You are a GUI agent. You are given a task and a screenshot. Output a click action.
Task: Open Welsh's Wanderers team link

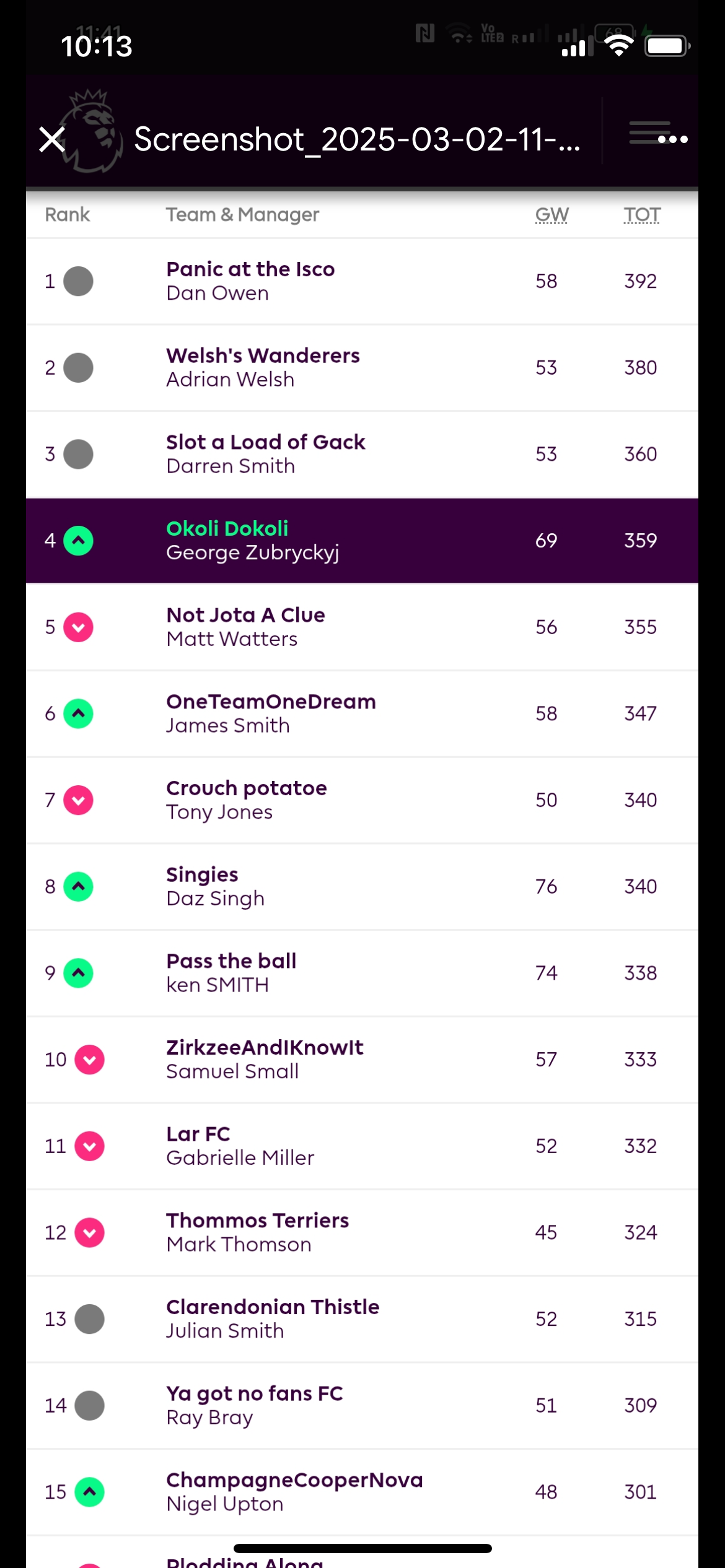pyautogui.click(x=263, y=356)
